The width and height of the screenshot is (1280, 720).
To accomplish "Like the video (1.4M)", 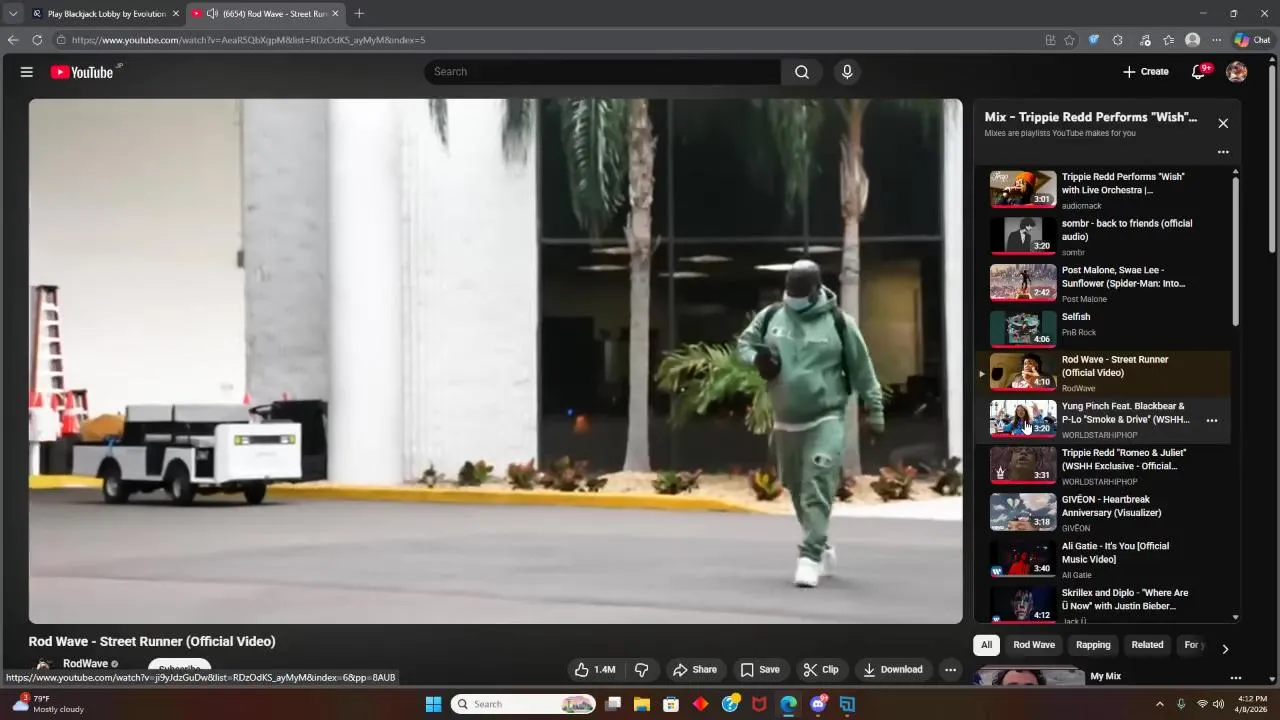I will tap(595, 670).
